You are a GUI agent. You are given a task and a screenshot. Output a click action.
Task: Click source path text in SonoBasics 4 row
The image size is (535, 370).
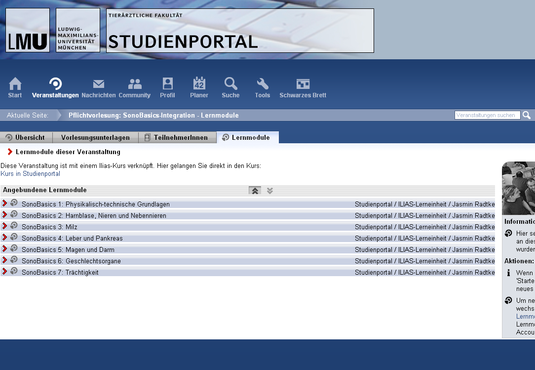(424, 238)
